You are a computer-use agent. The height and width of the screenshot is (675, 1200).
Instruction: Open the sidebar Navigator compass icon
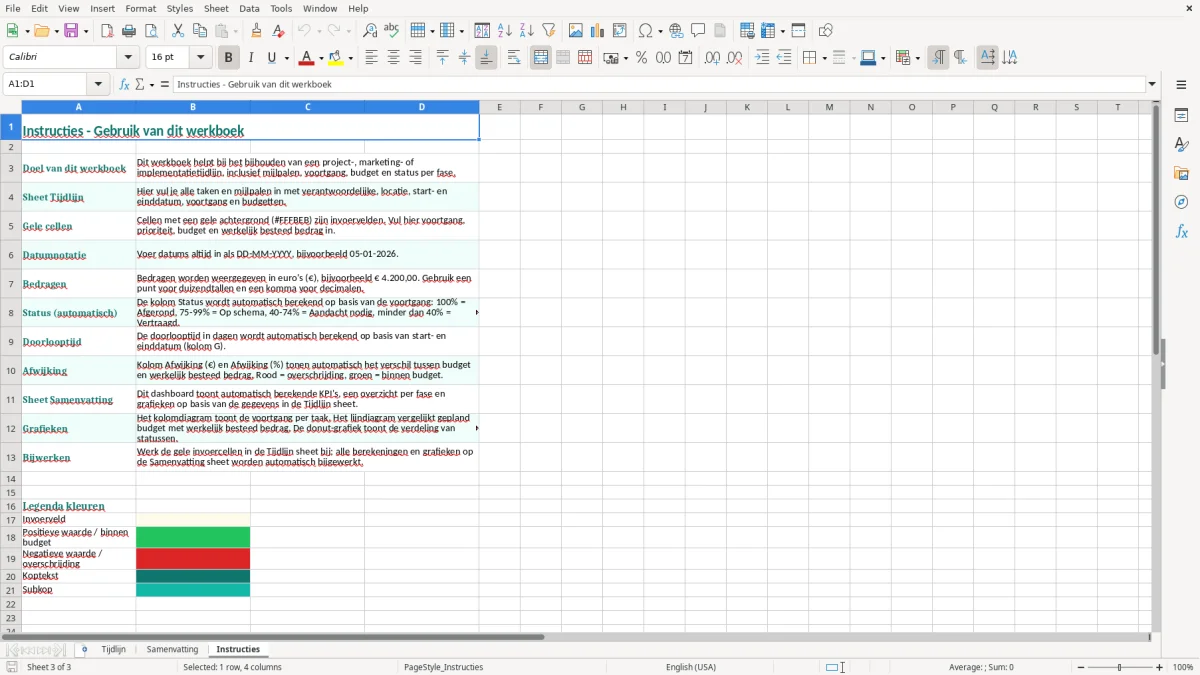coord(1181,202)
